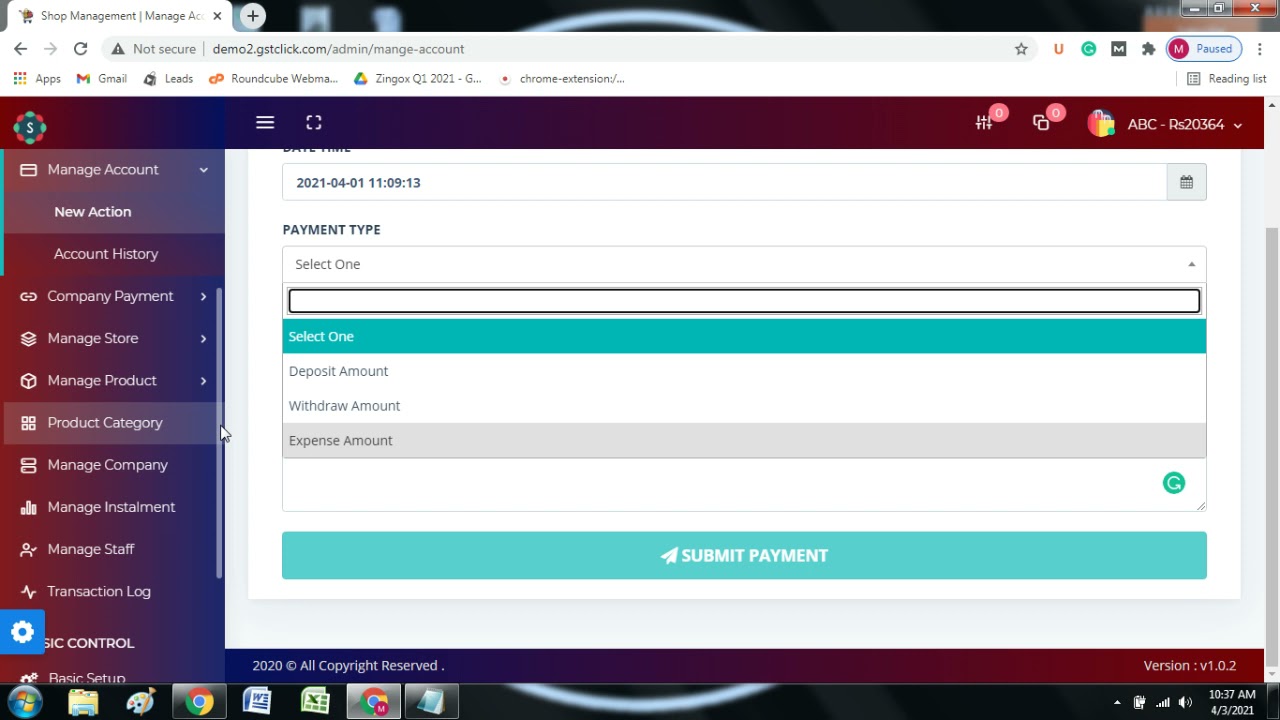This screenshot has height=720, width=1280.
Task: Open File Explorer from the taskbar
Action: (83, 702)
